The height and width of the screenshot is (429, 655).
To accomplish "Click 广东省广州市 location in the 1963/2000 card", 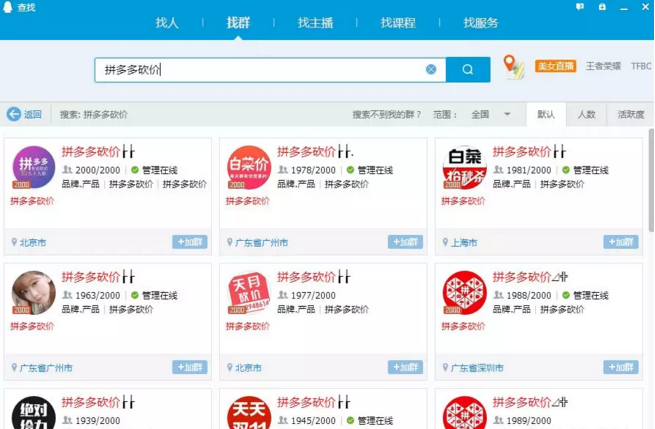I will point(46,368).
